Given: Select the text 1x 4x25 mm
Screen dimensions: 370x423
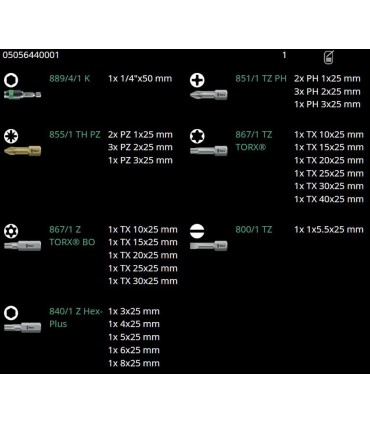Looking at the screenshot, I should 134,324.
